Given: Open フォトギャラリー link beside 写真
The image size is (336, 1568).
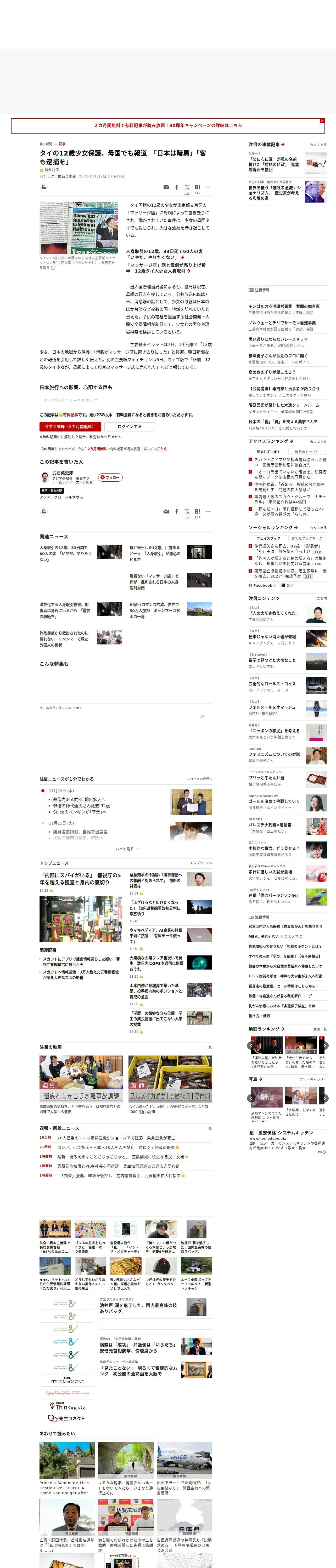Looking at the screenshot, I should point(313,1079).
